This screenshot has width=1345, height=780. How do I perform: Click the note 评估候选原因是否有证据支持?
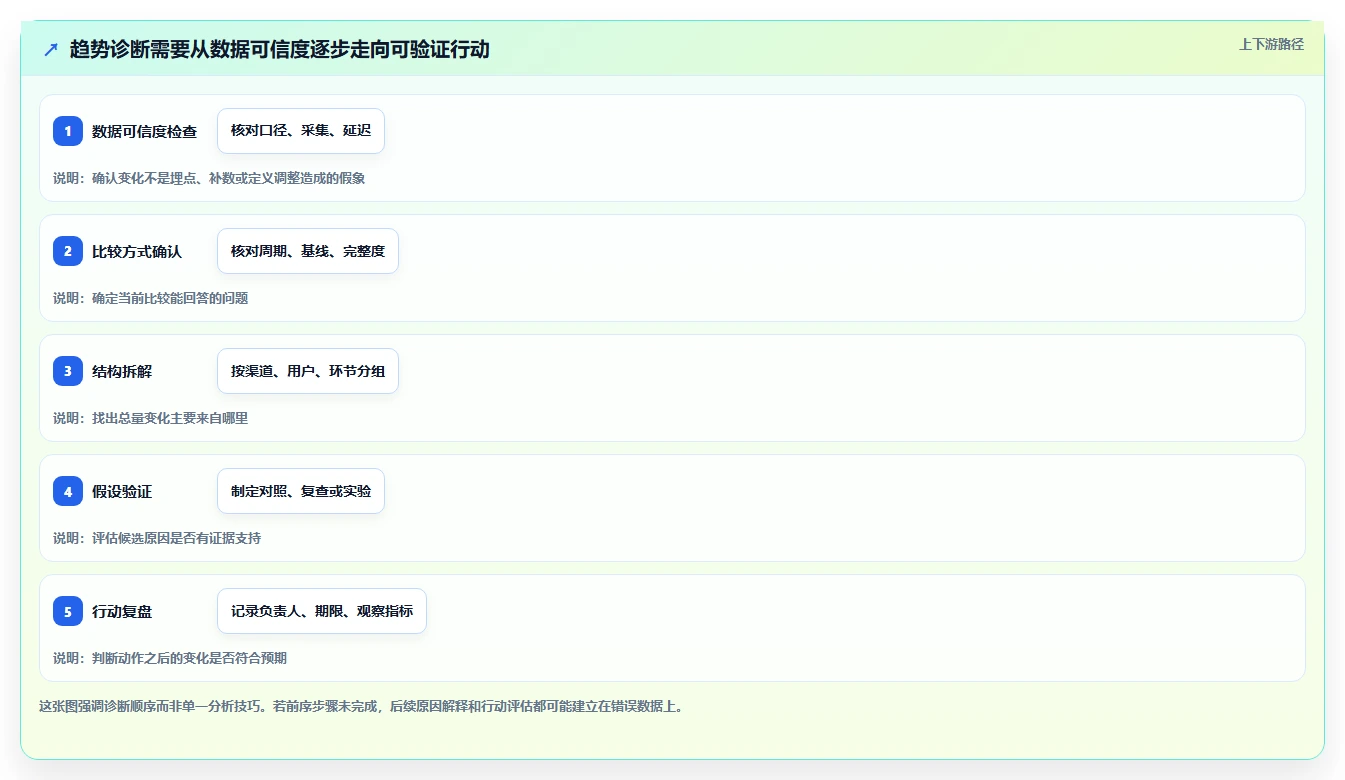[177, 538]
